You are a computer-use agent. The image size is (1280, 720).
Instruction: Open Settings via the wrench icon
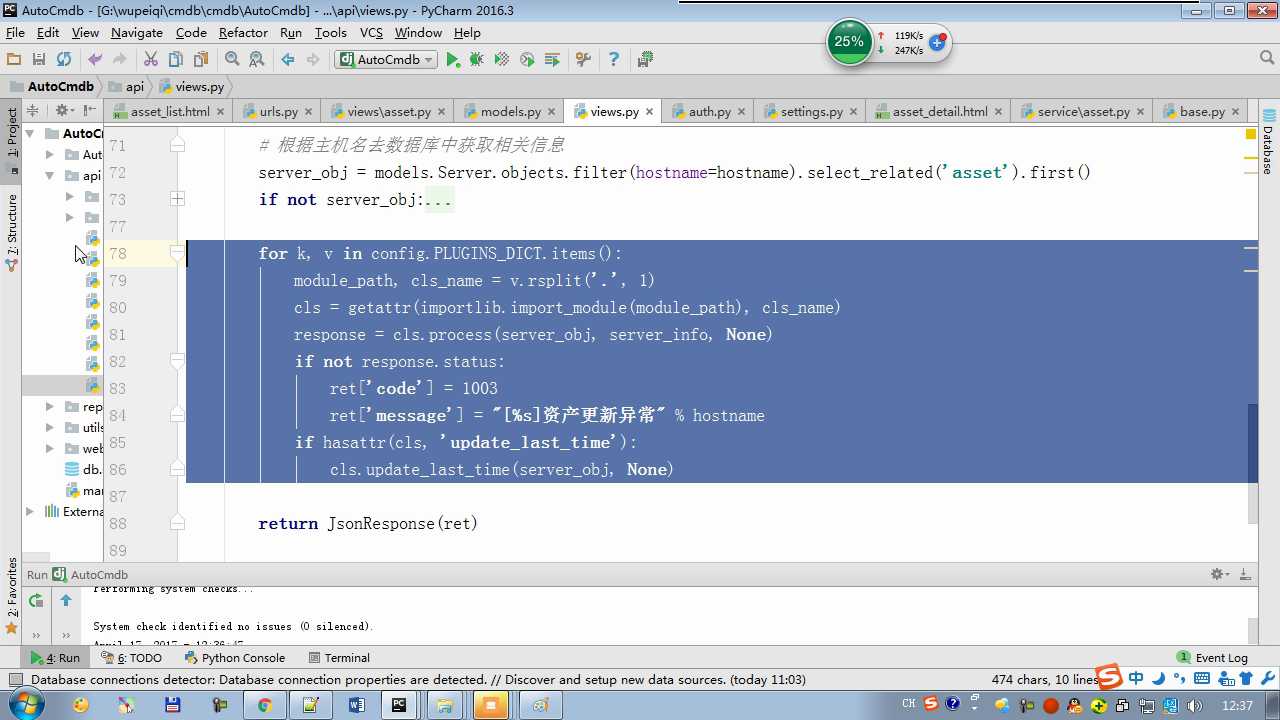583,60
